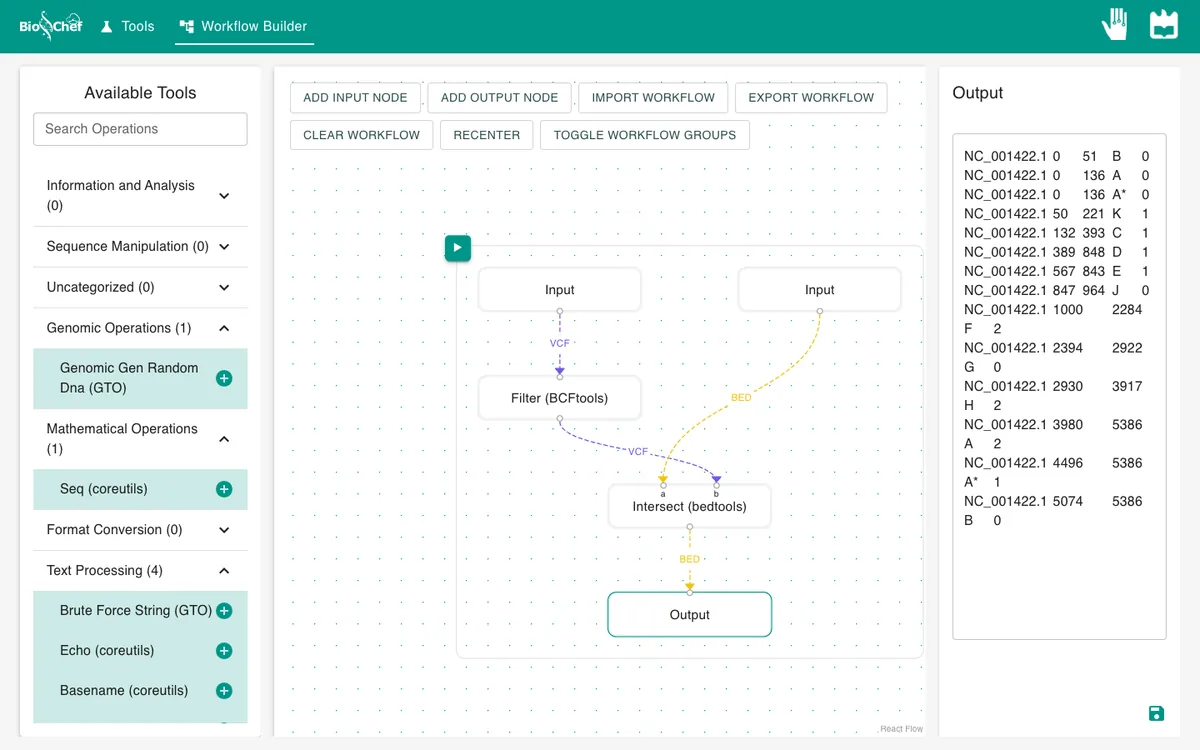Image resolution: width=1200 pixels, height=750 pixels.
Task: Click the Tools flask icon
Action: click(x=107, y=26)
